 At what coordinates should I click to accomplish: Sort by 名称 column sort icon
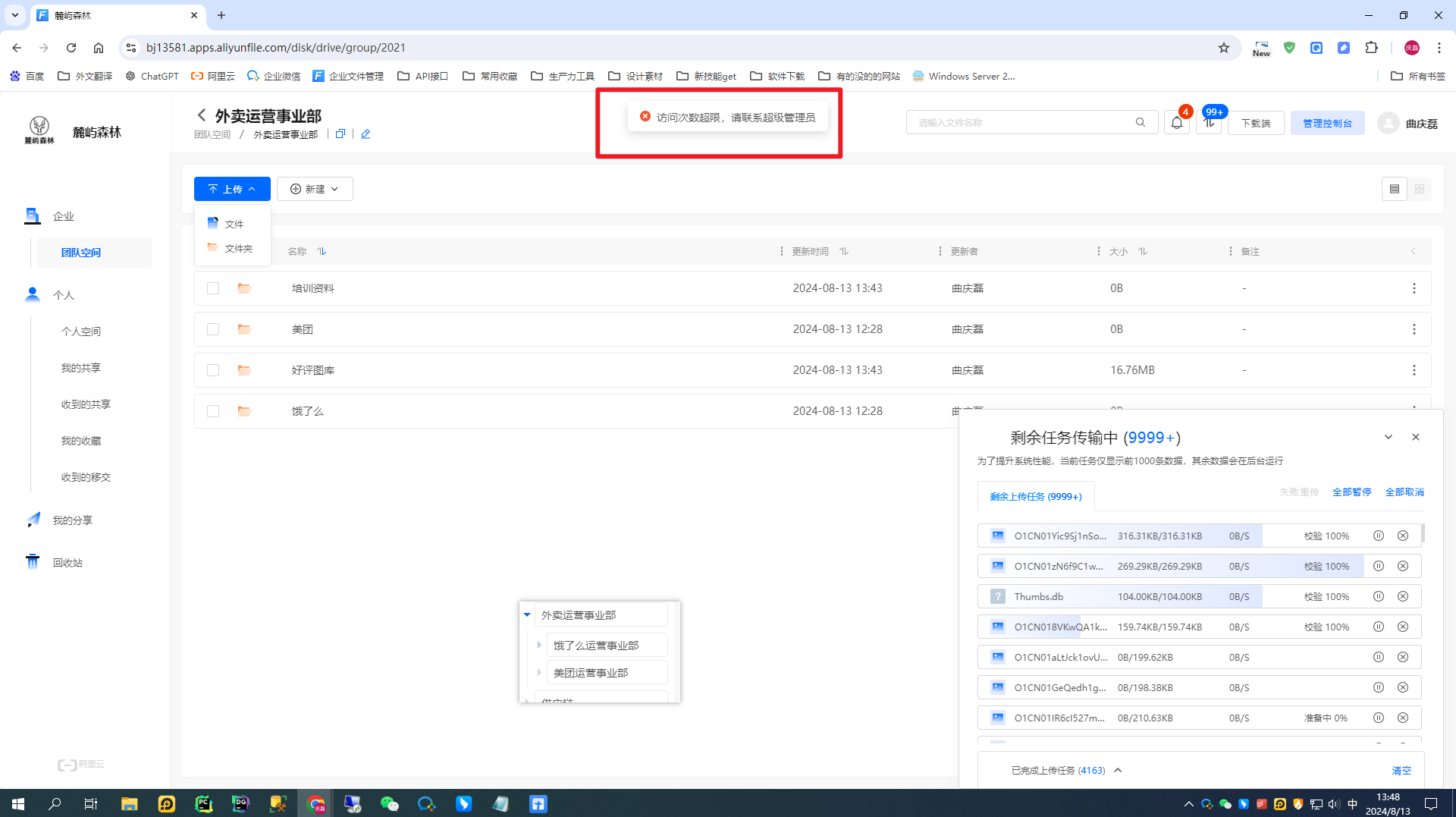[322, 251]
